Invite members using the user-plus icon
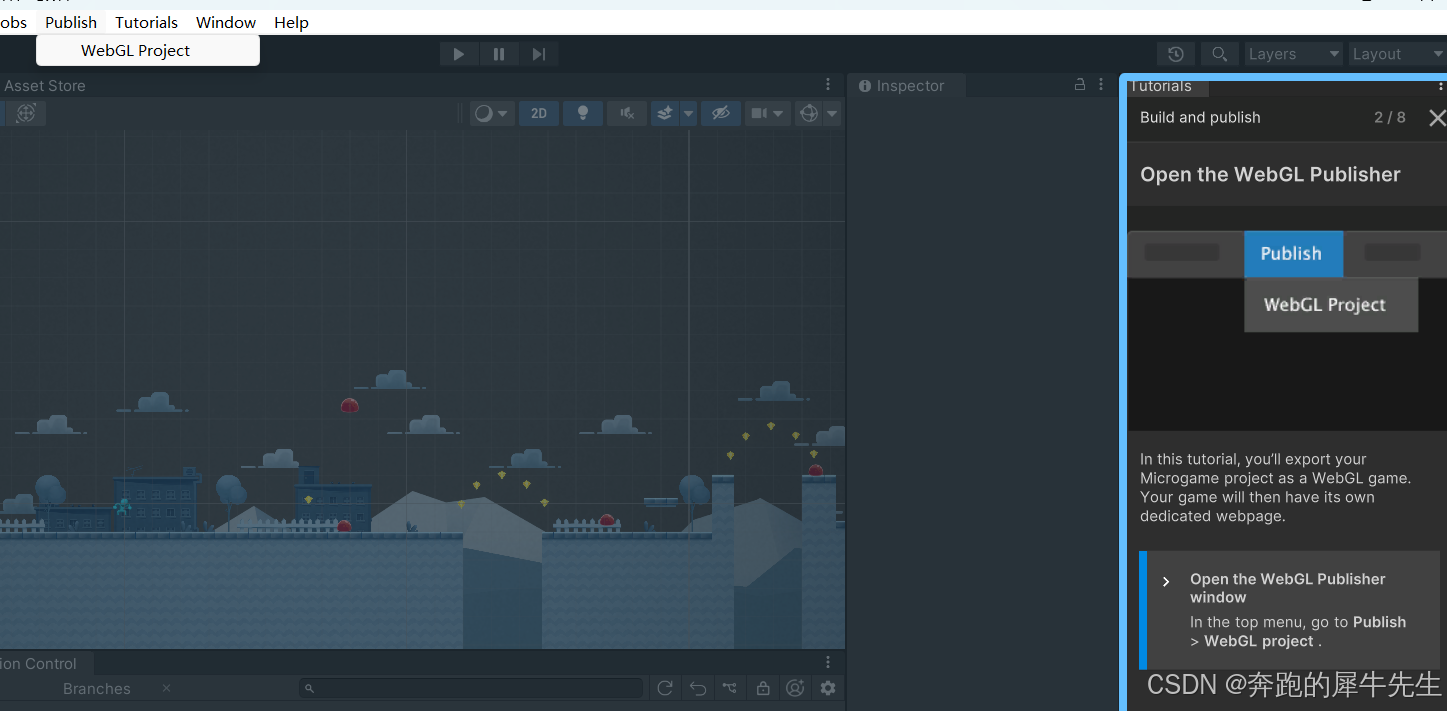 click(795, 688)
